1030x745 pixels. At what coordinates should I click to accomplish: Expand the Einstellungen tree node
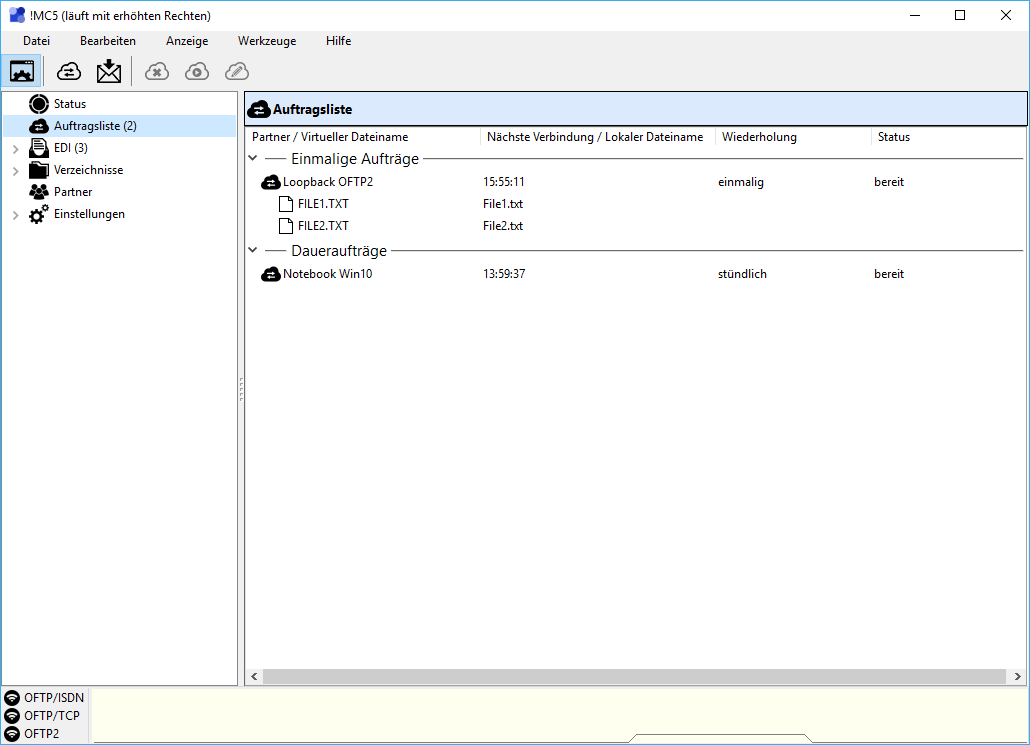15,215
